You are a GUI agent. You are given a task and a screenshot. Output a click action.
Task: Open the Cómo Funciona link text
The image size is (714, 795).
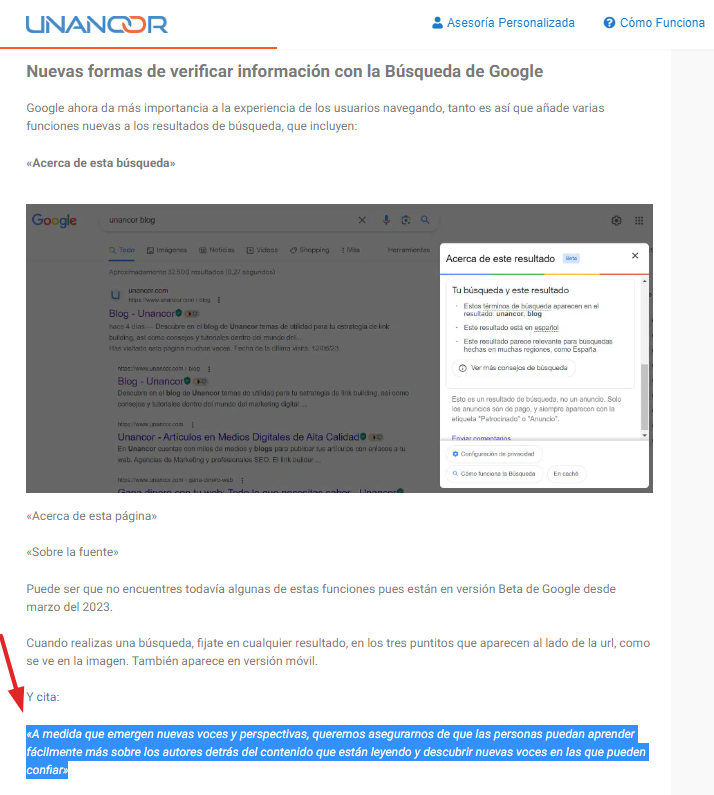pyautogui.click(x=662, y=23)
